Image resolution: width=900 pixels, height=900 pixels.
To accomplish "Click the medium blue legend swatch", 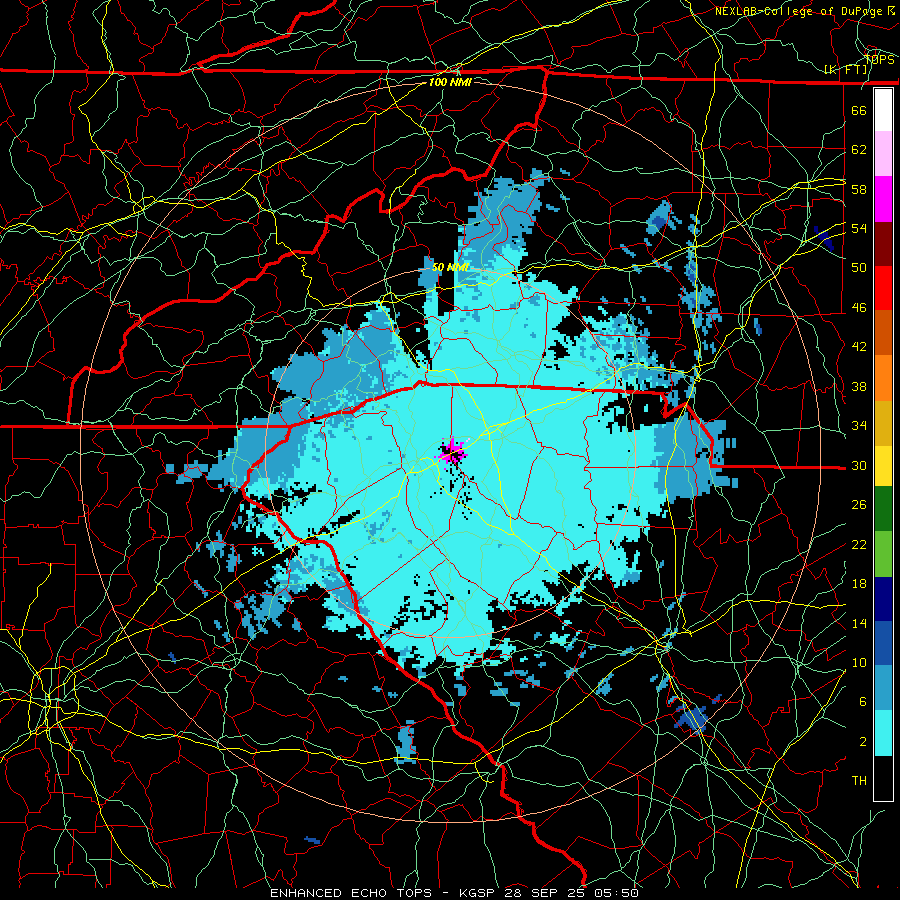I will (883, 643).
